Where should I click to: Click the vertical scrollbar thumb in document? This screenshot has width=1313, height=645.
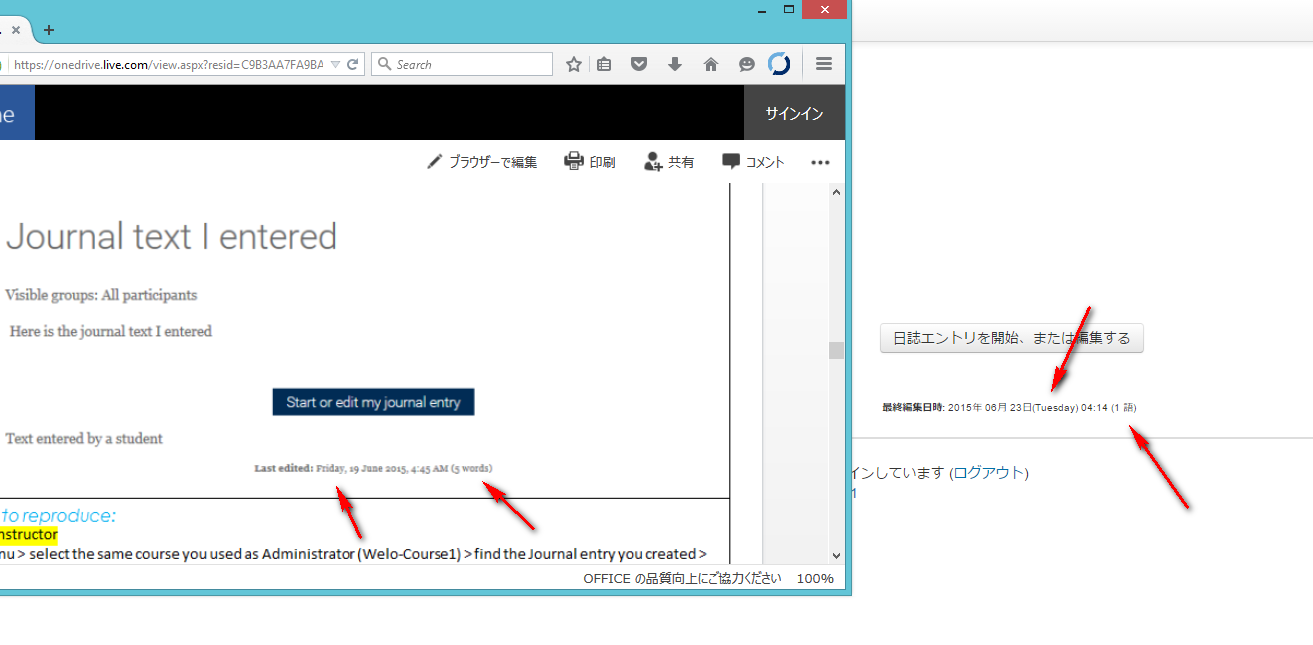pyautogui.click(x=836, y=350)
